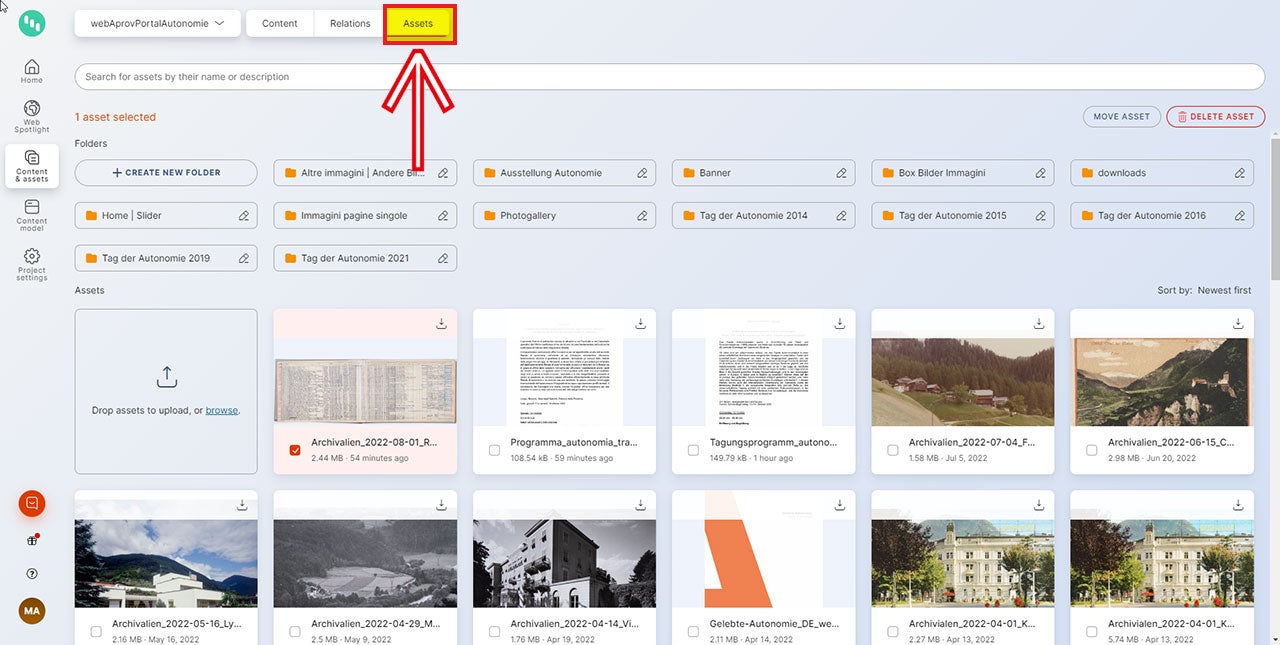This screenshot has height=645, width=1280.
Task: Expand the webAprovPortalAutonomie project dropdown
Action: click(x=157, y=24)
